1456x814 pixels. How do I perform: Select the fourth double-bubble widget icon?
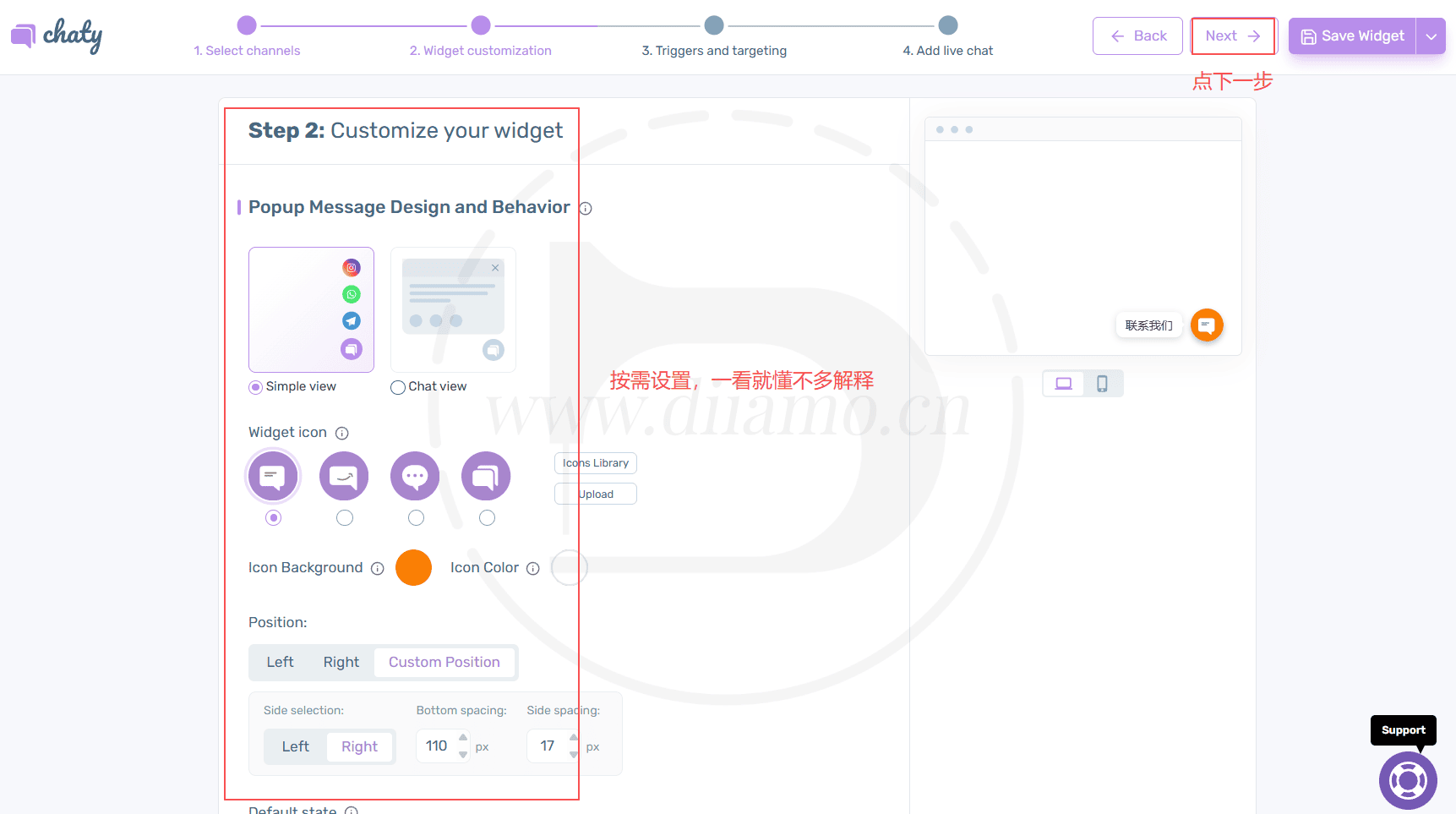click(x=486, y=477)
